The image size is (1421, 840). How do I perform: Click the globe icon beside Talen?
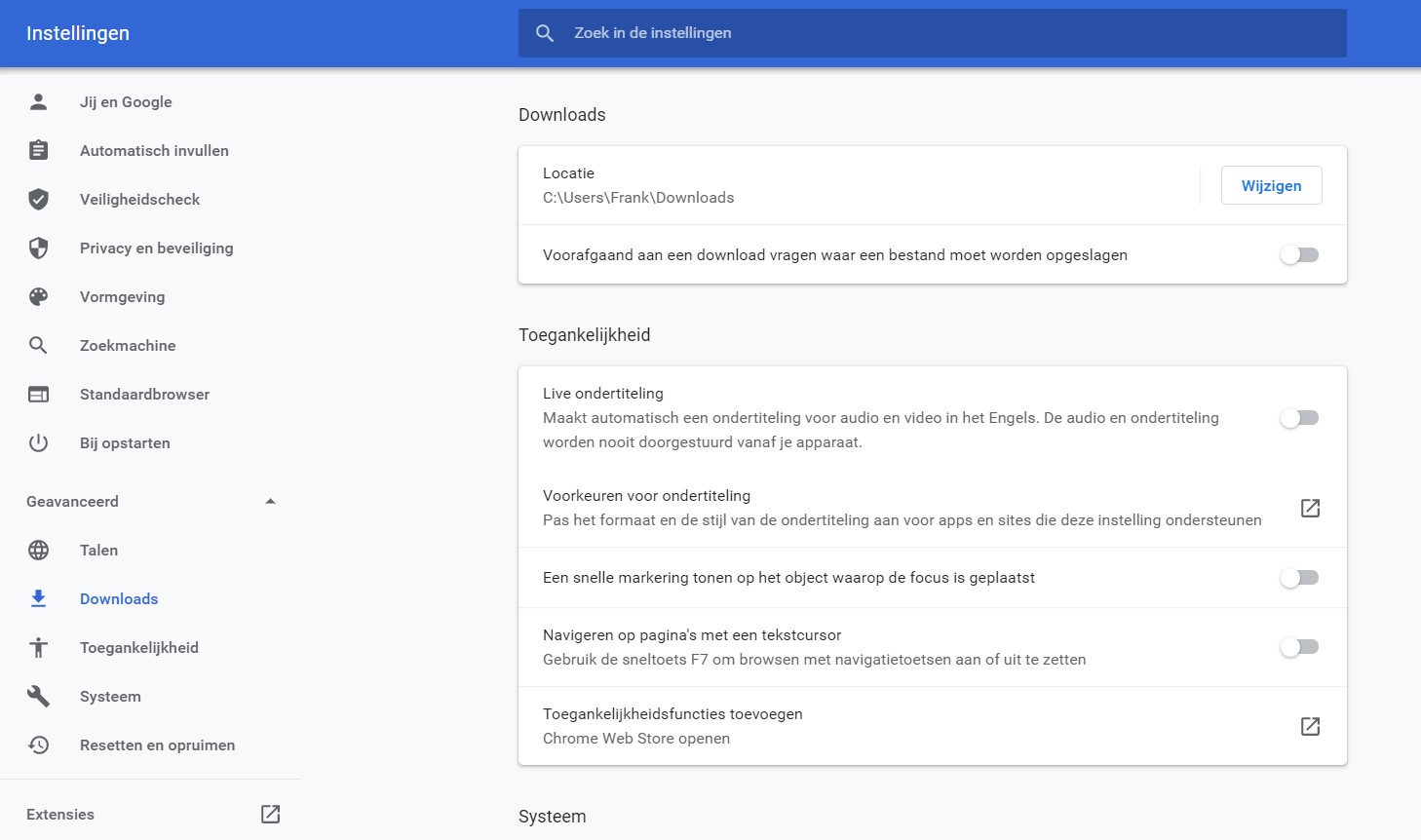coord(38,550)
